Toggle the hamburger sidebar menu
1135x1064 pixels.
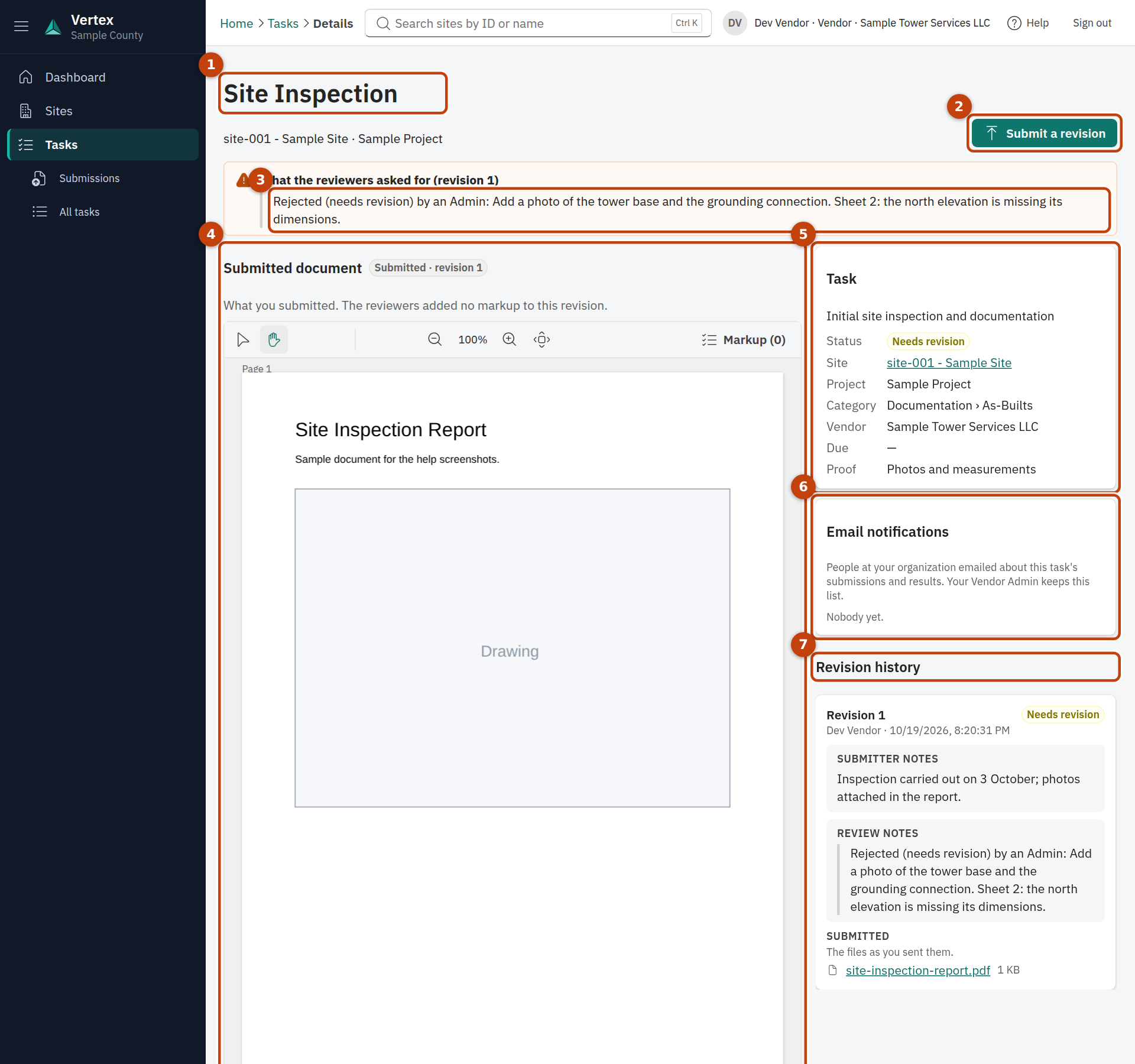point(21,26)
